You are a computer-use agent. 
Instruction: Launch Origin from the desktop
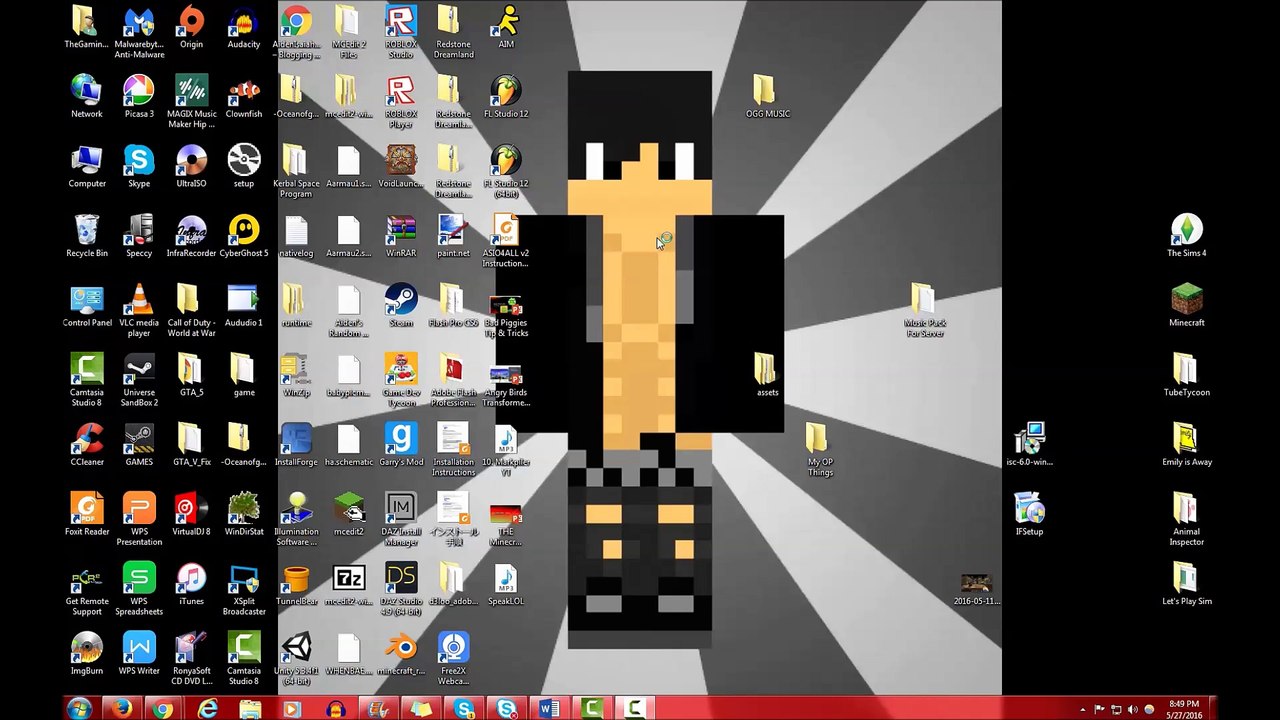[x=191, y=27]
